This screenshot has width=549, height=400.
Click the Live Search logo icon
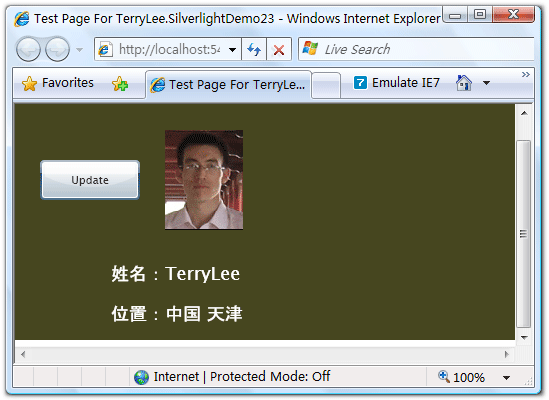coord(310,49)
